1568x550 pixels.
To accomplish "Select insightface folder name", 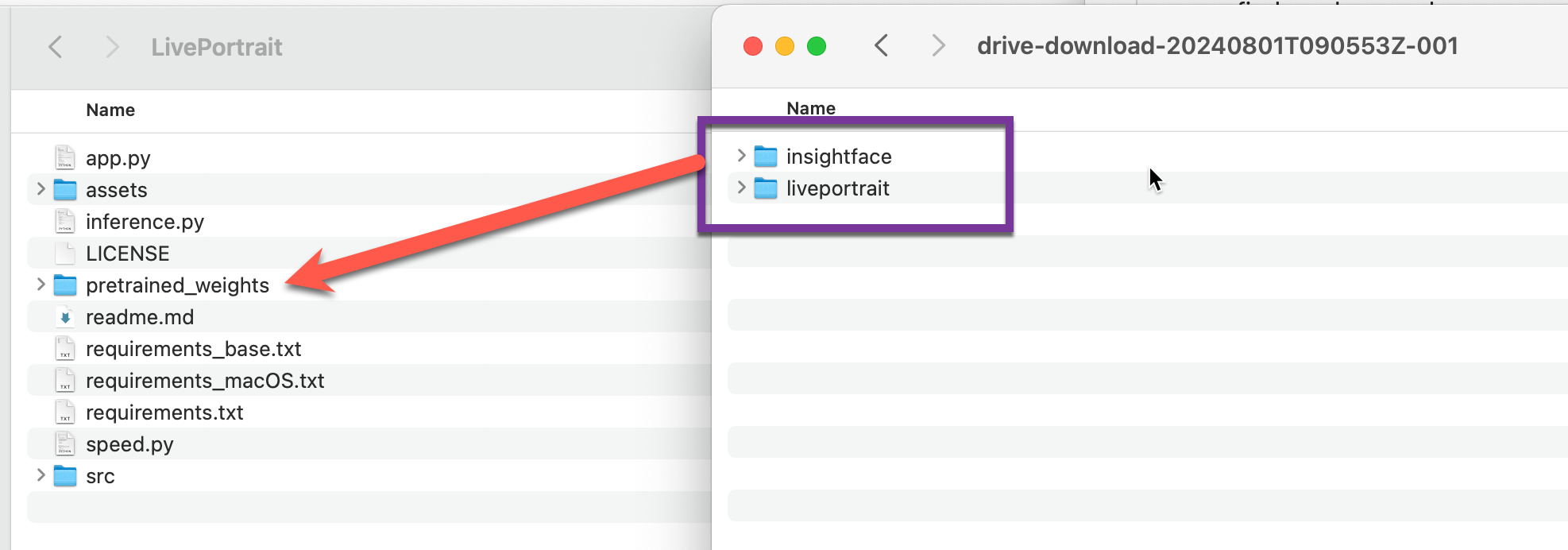I will [839, 157].
